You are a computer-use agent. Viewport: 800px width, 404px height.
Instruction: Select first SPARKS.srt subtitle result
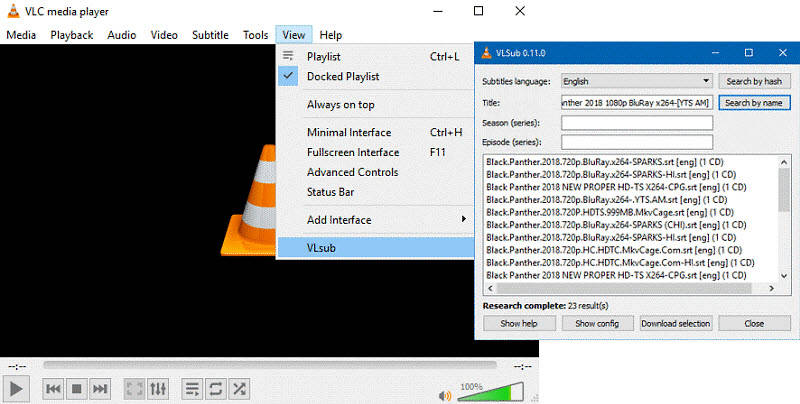pyautogui.click(x=605, y=162)
